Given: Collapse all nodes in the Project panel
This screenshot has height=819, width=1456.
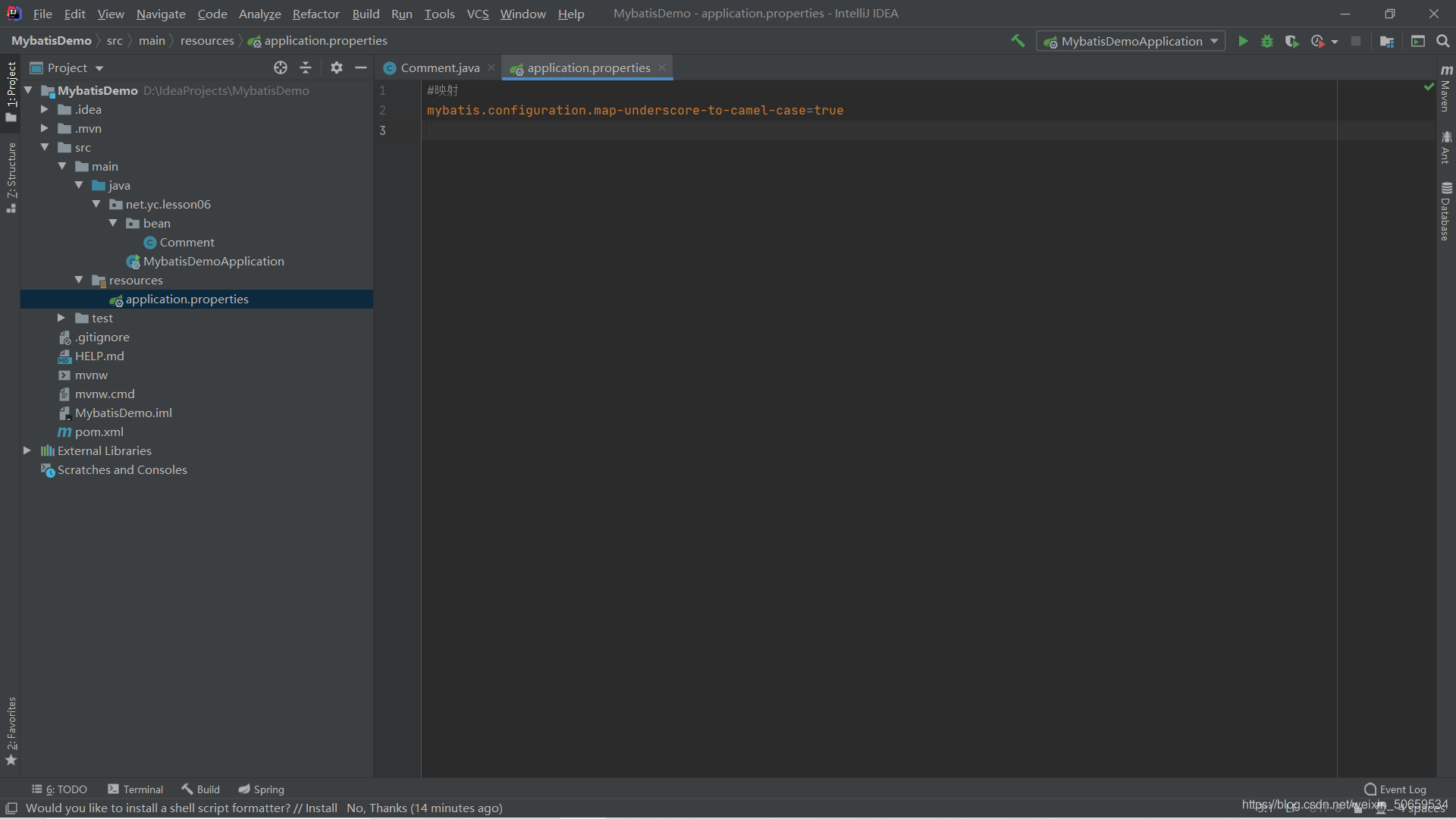Looking at the screenshot, I should [x=306, y=67].
